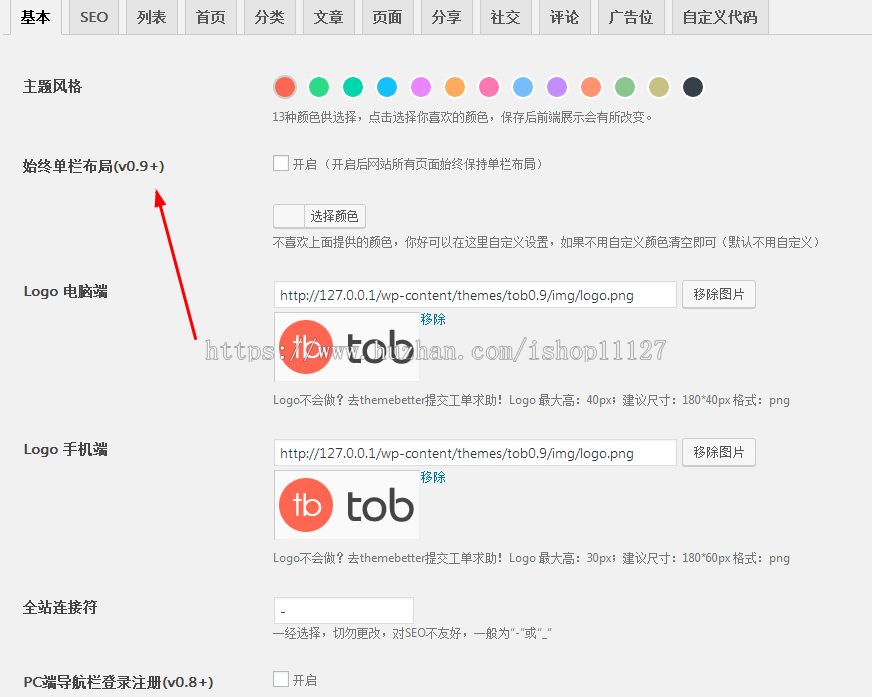Switch to the 分享 tab
872x697 pixels.
coord(447,17)
